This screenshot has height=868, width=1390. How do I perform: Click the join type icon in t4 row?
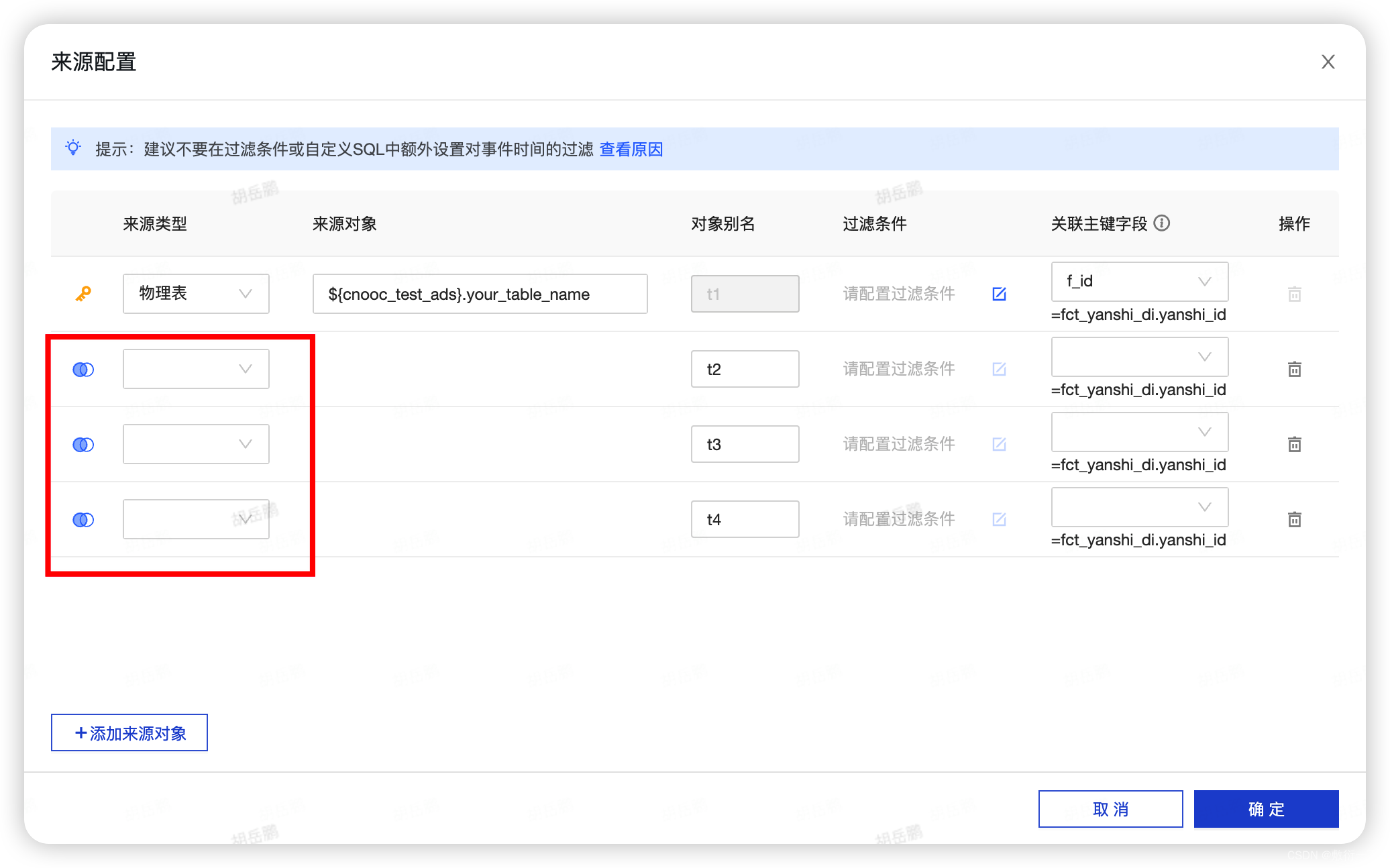[83, 520]
